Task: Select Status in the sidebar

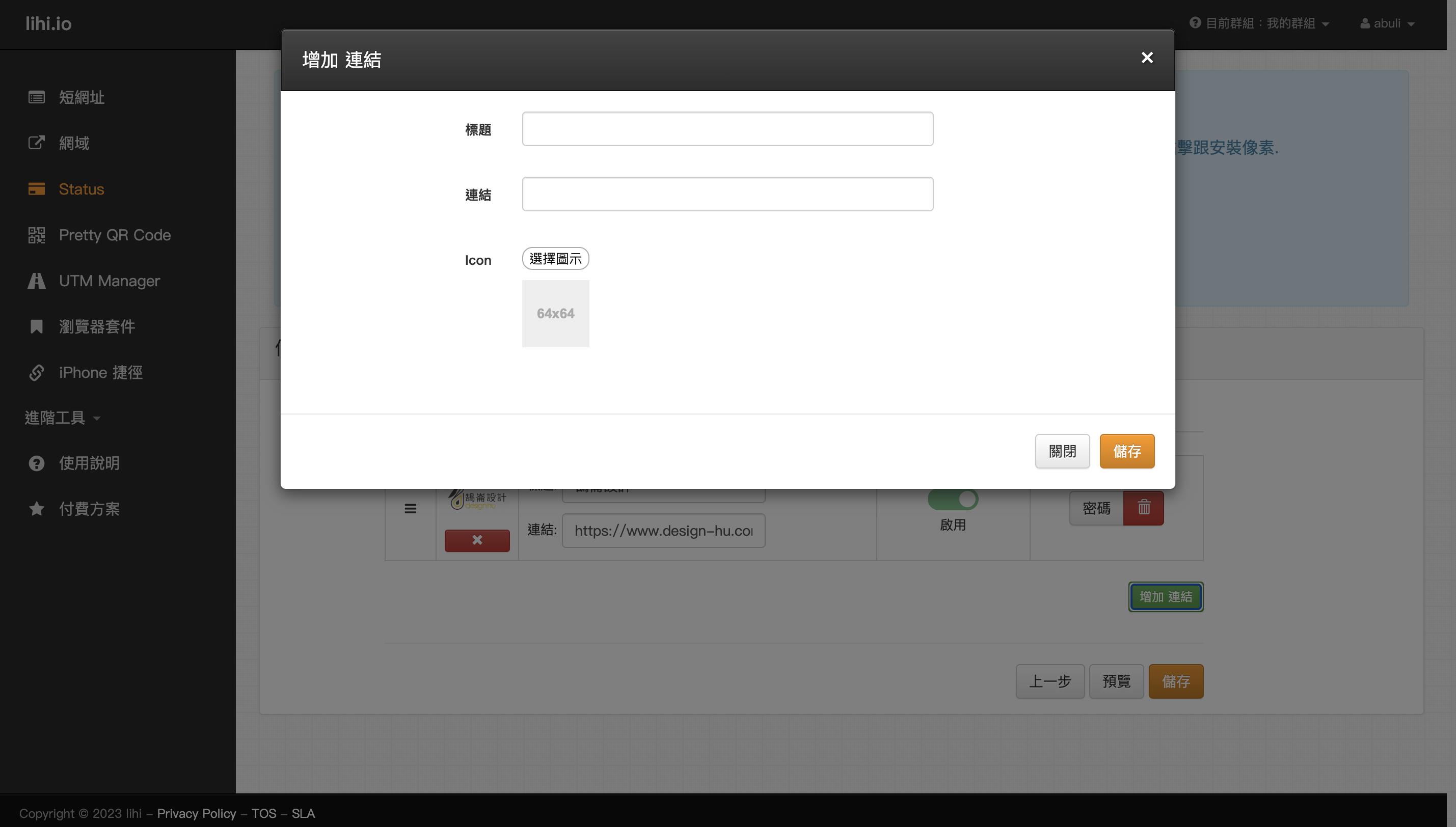Action: pos(81,189)
